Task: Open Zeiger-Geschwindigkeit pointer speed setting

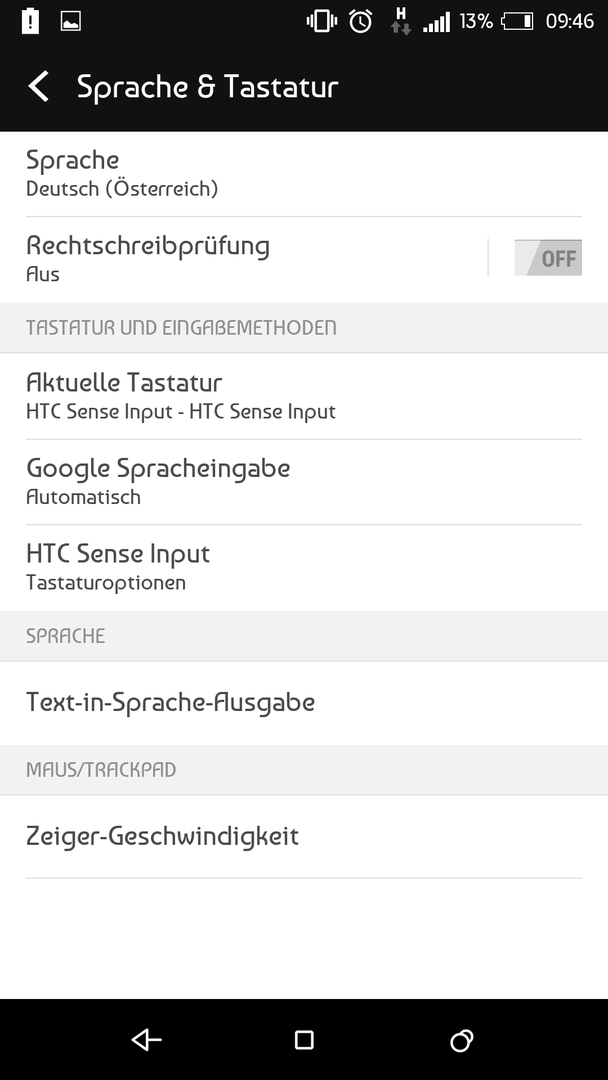Action: (x=304, y=836)
